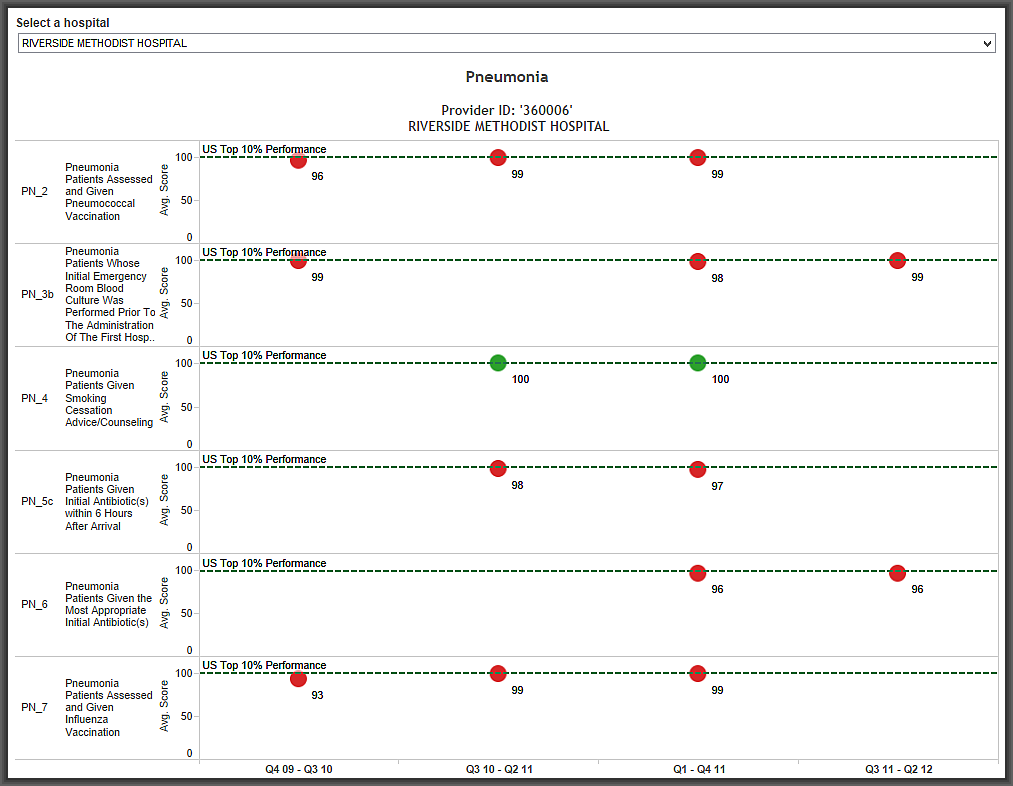The image size is (1013, 786).
Task: Click the Q4 09 - Q3 10 axis label
Action: point(298,769)
